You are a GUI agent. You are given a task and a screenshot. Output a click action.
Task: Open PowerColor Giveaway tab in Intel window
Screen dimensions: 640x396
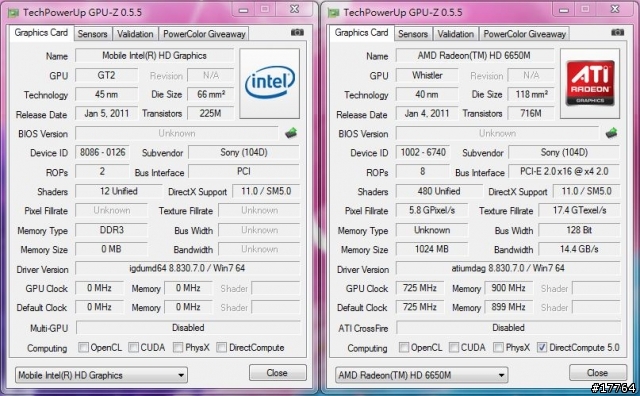click(x=204, y=34)
